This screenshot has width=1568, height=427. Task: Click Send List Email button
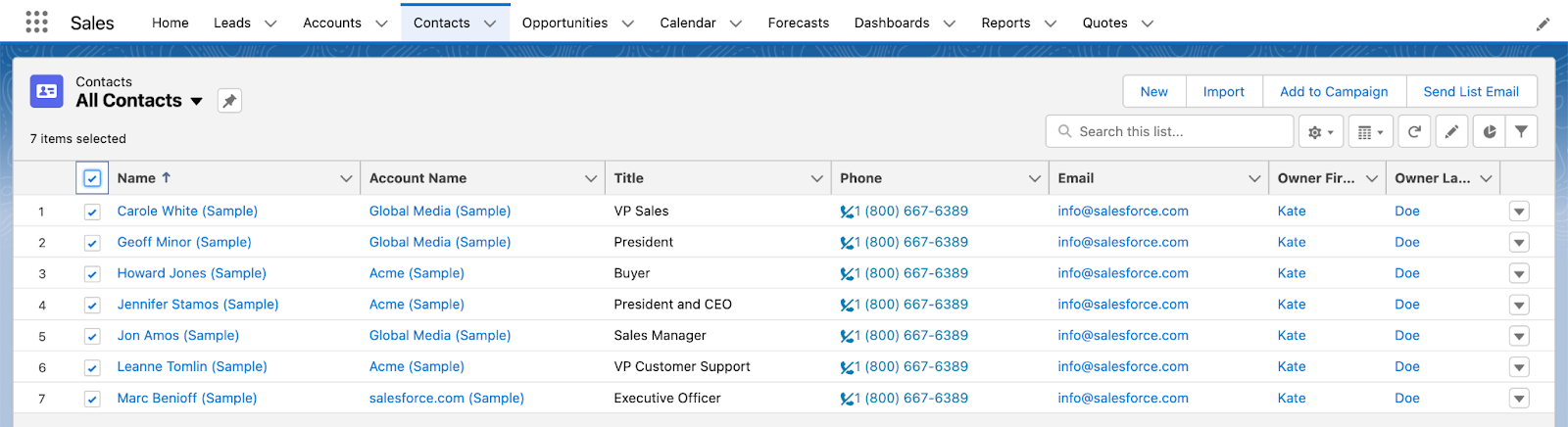pyautogui.click(x=1471, y=91)
